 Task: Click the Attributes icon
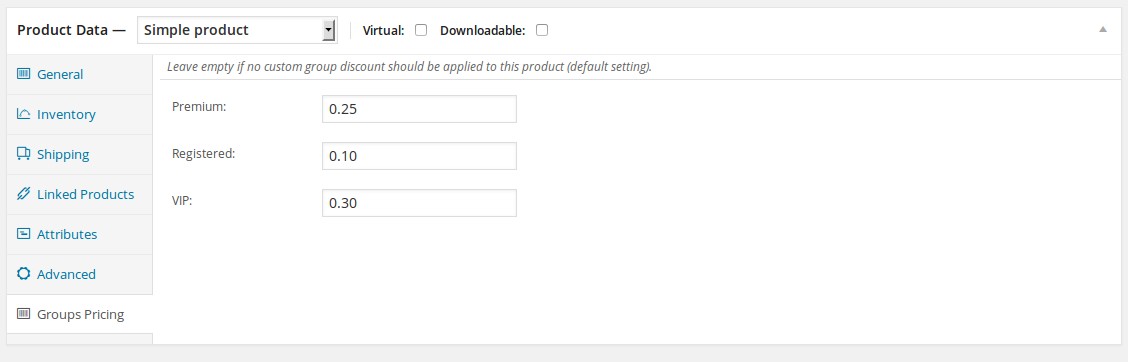(24, 234)
